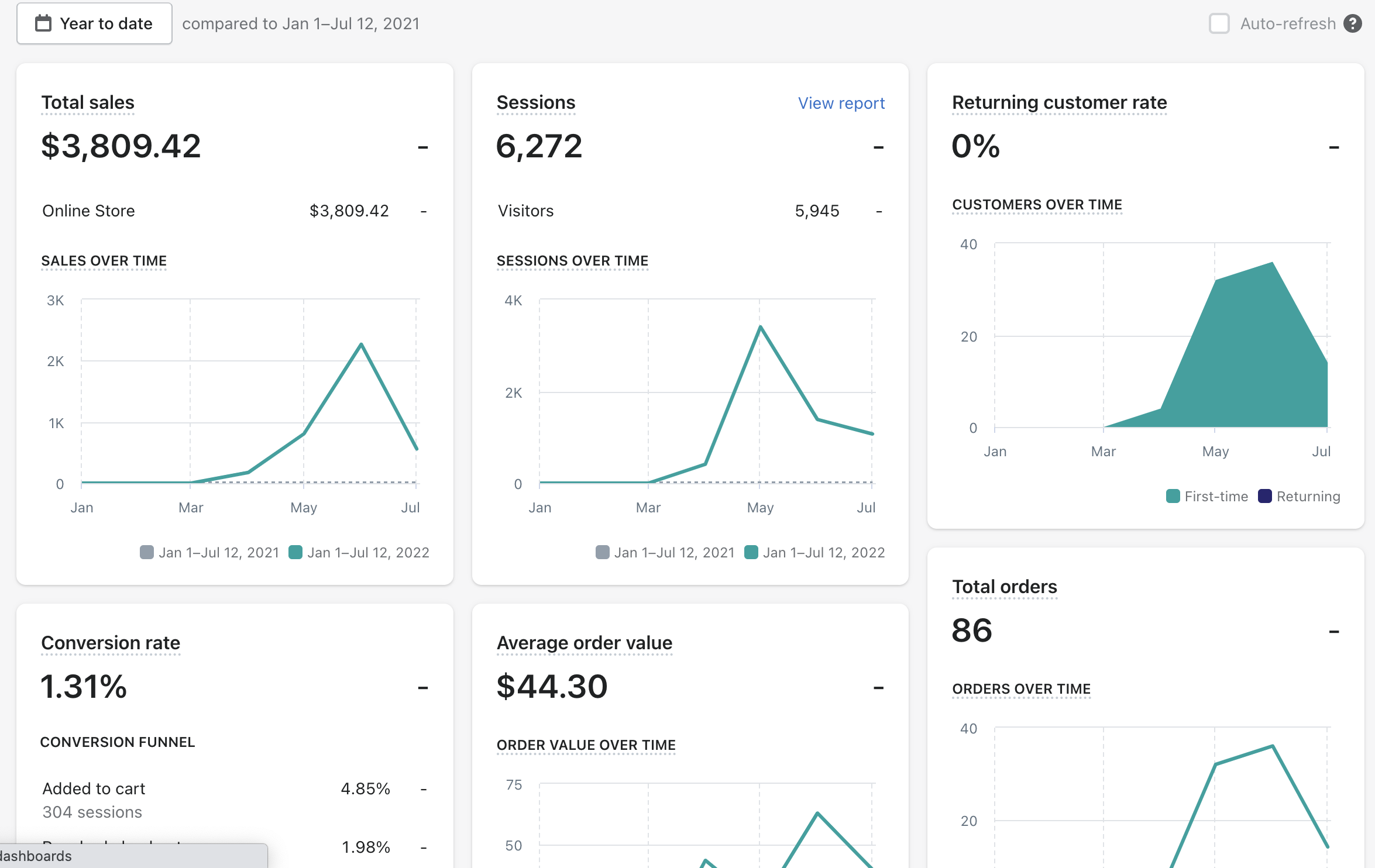This screenshot has height=868, width=1375.
Task: Click the 4.85% added to cart value
Action: pyautogui.click(x=365, y=788)
